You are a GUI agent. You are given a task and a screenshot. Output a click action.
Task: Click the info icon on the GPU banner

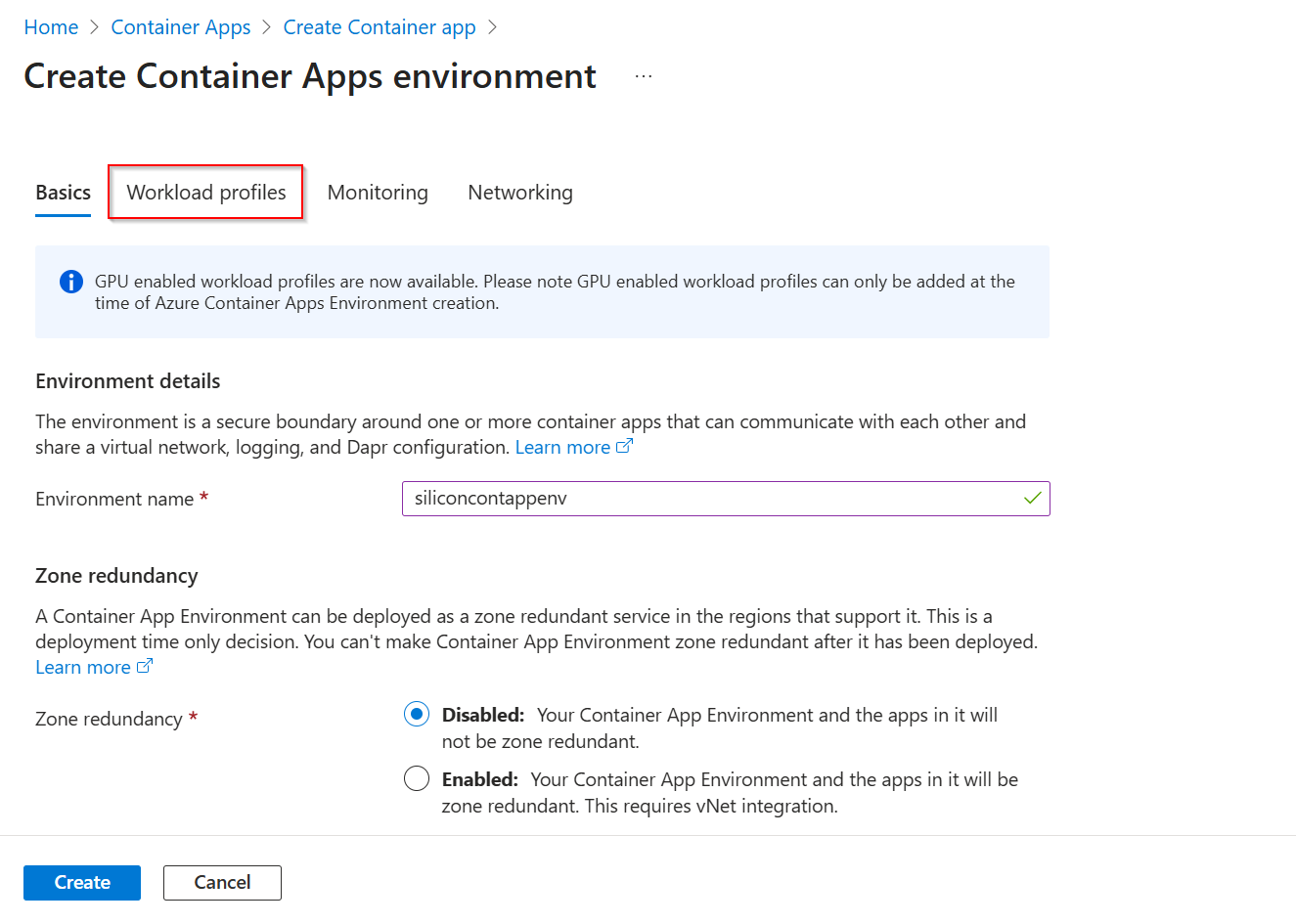click(x=69, y=281)
